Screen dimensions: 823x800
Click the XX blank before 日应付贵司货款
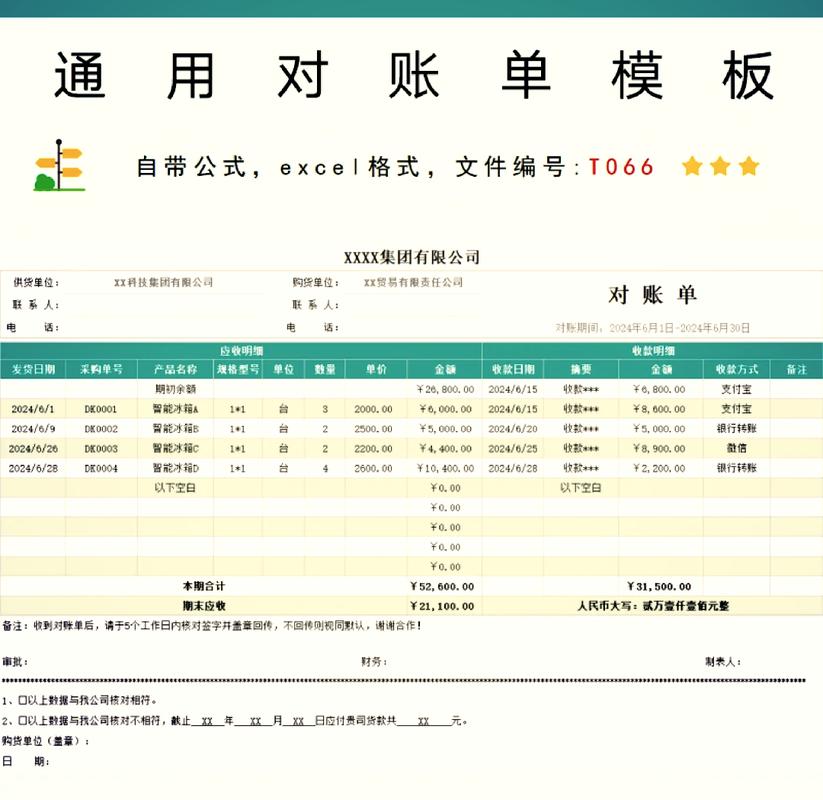pos(298,721)
